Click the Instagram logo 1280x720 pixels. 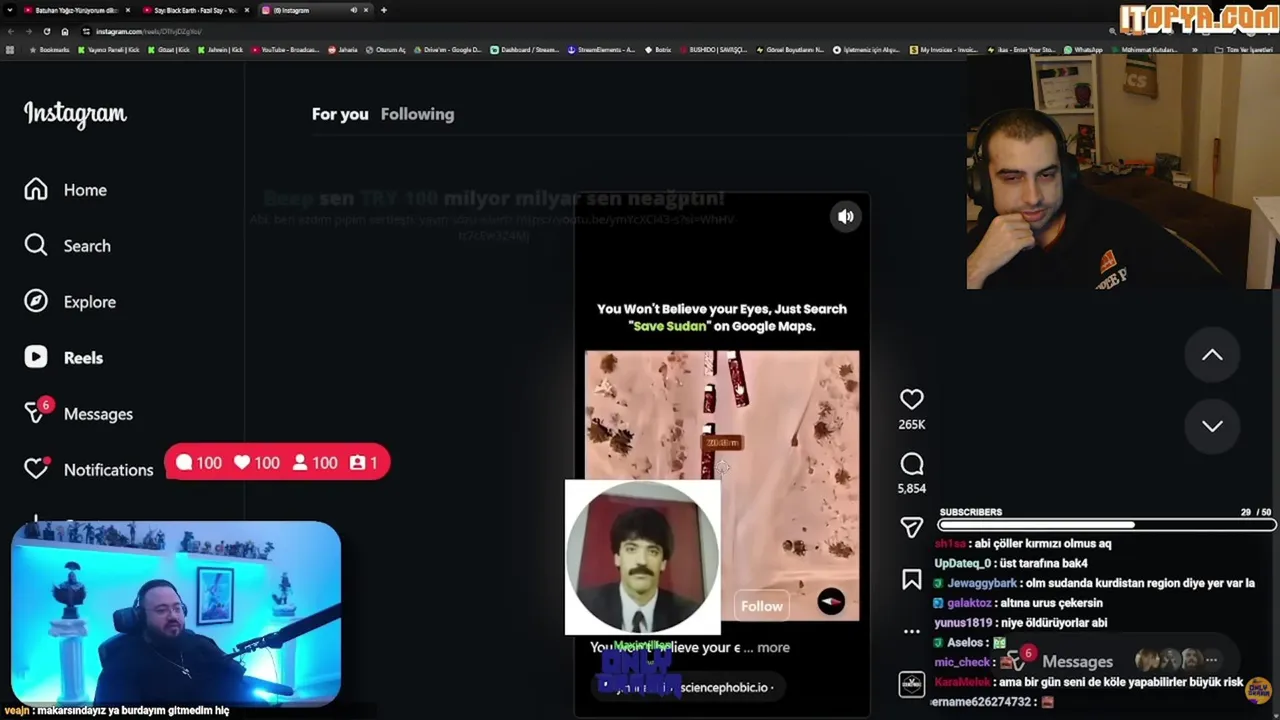(x=75, y=114)
